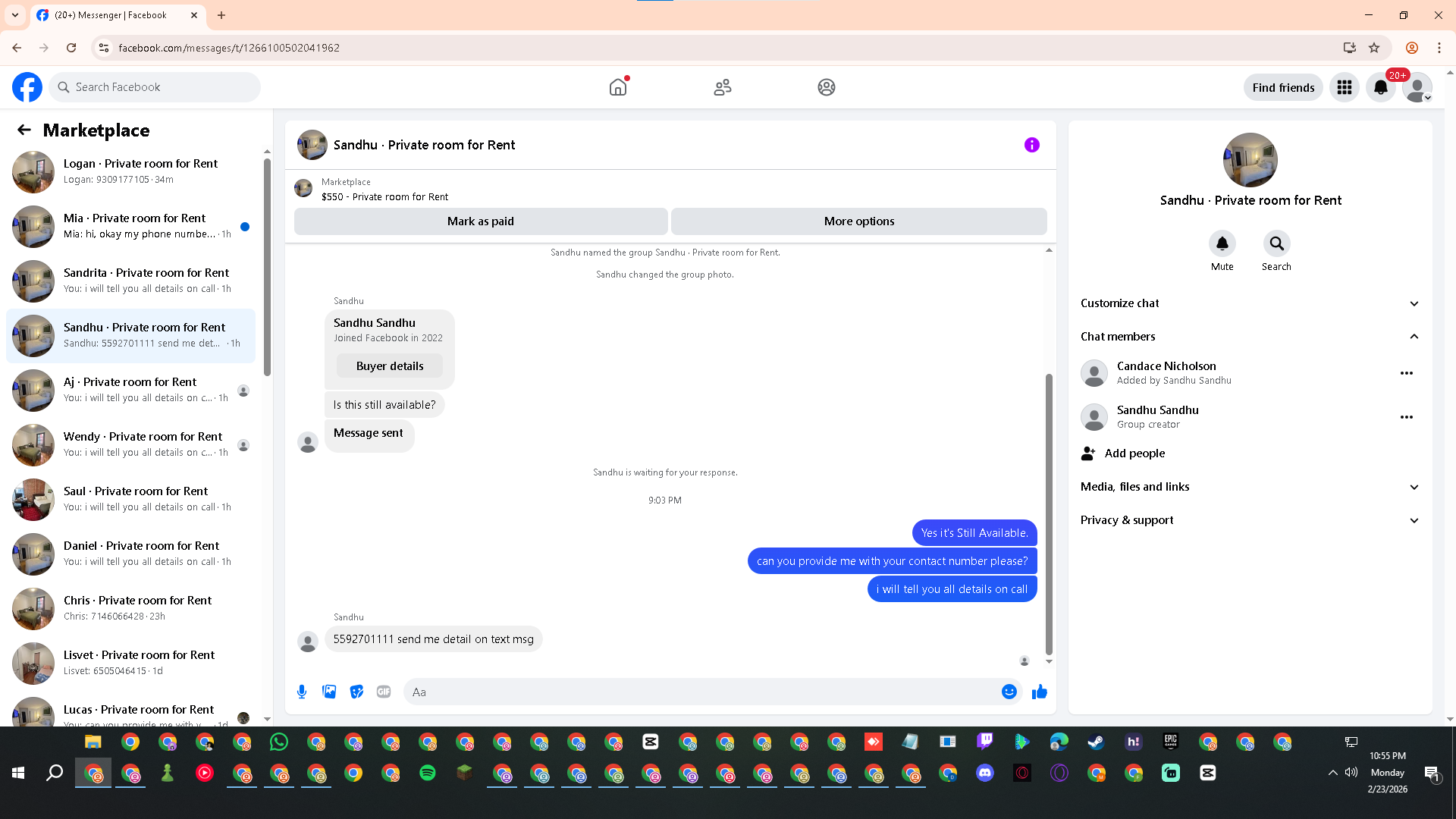The width and height of the screenshot is (1456, 819).
Task: Open the sticker picker icon
Action: click(x=356, y=692)
